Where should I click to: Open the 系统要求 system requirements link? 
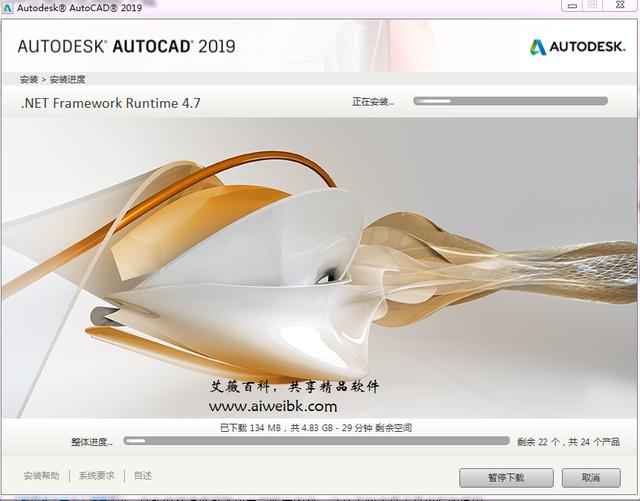(97, 476)
